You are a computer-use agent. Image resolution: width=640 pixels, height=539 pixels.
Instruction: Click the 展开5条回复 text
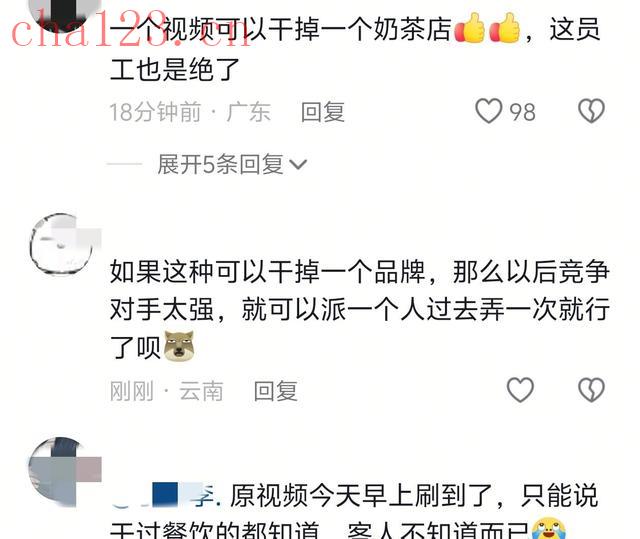220,164
